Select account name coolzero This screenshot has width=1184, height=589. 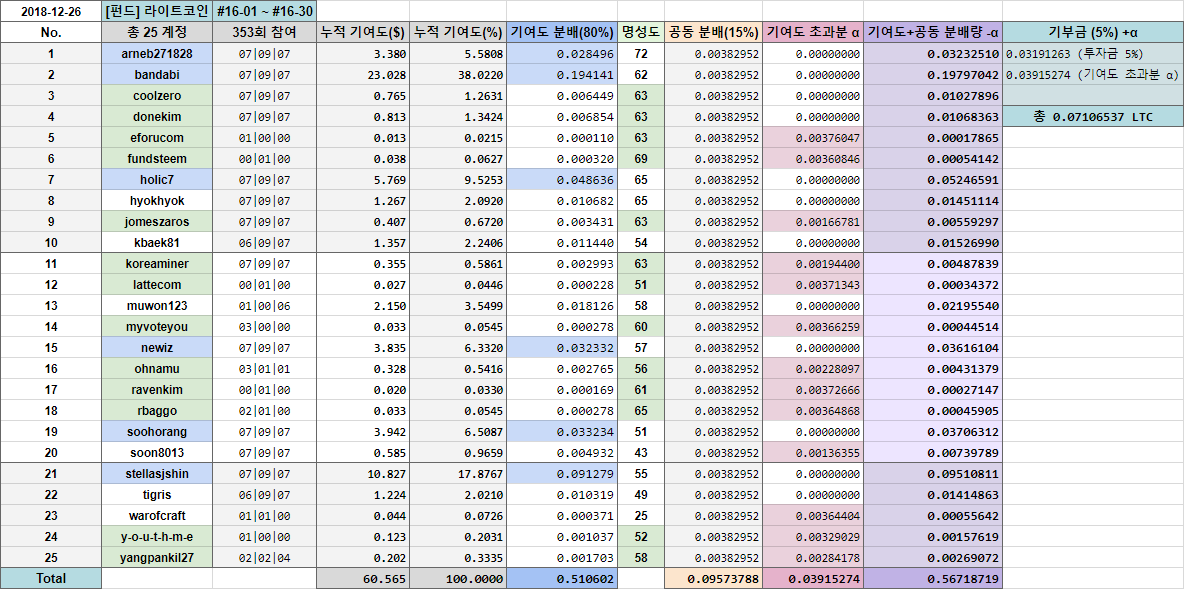157,96
